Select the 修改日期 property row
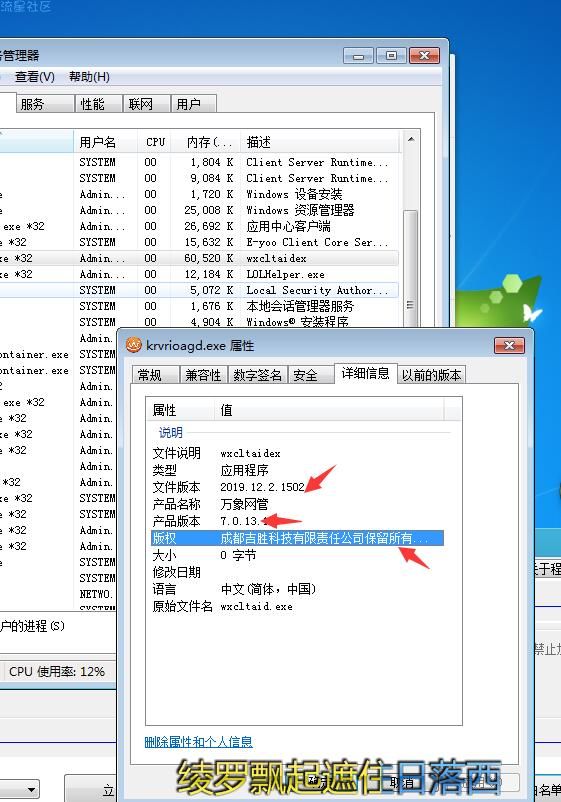The image size is (561, 802). tap(297, 572)
